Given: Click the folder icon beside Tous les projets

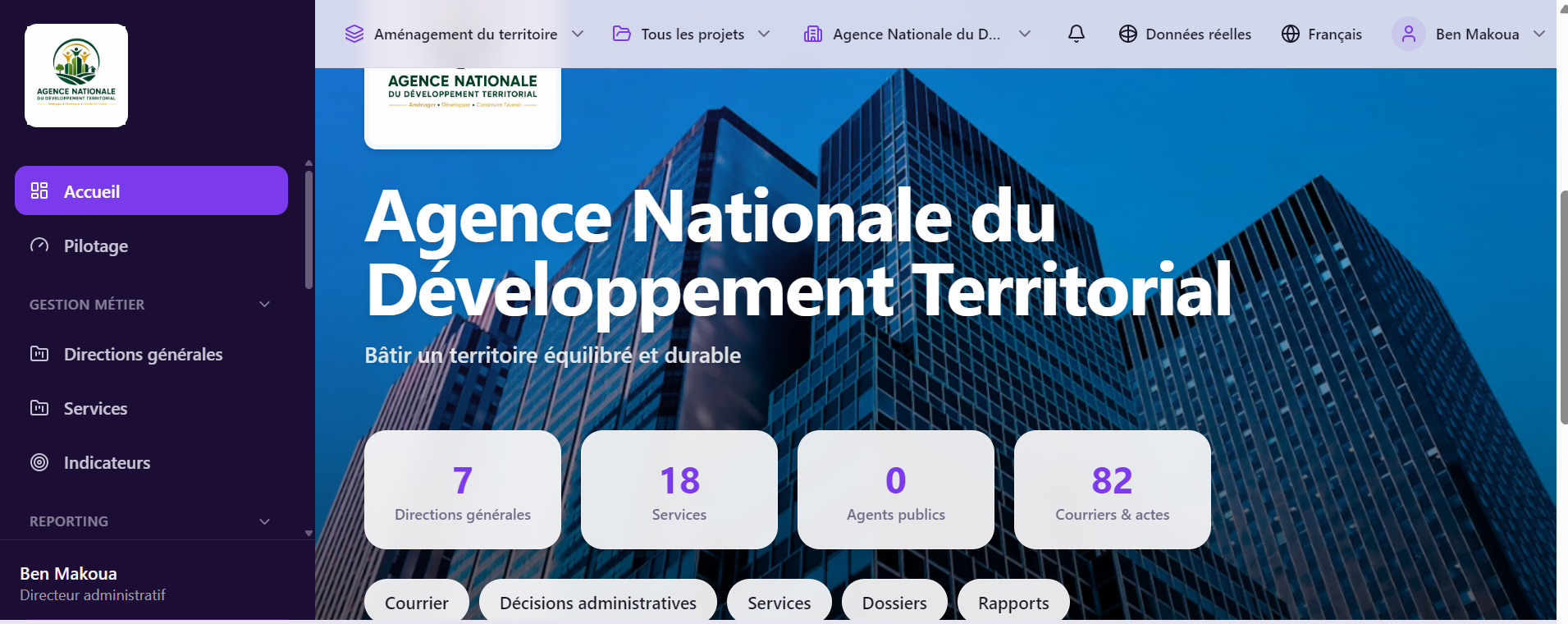Looking at the screenshot, I should 622,34.
